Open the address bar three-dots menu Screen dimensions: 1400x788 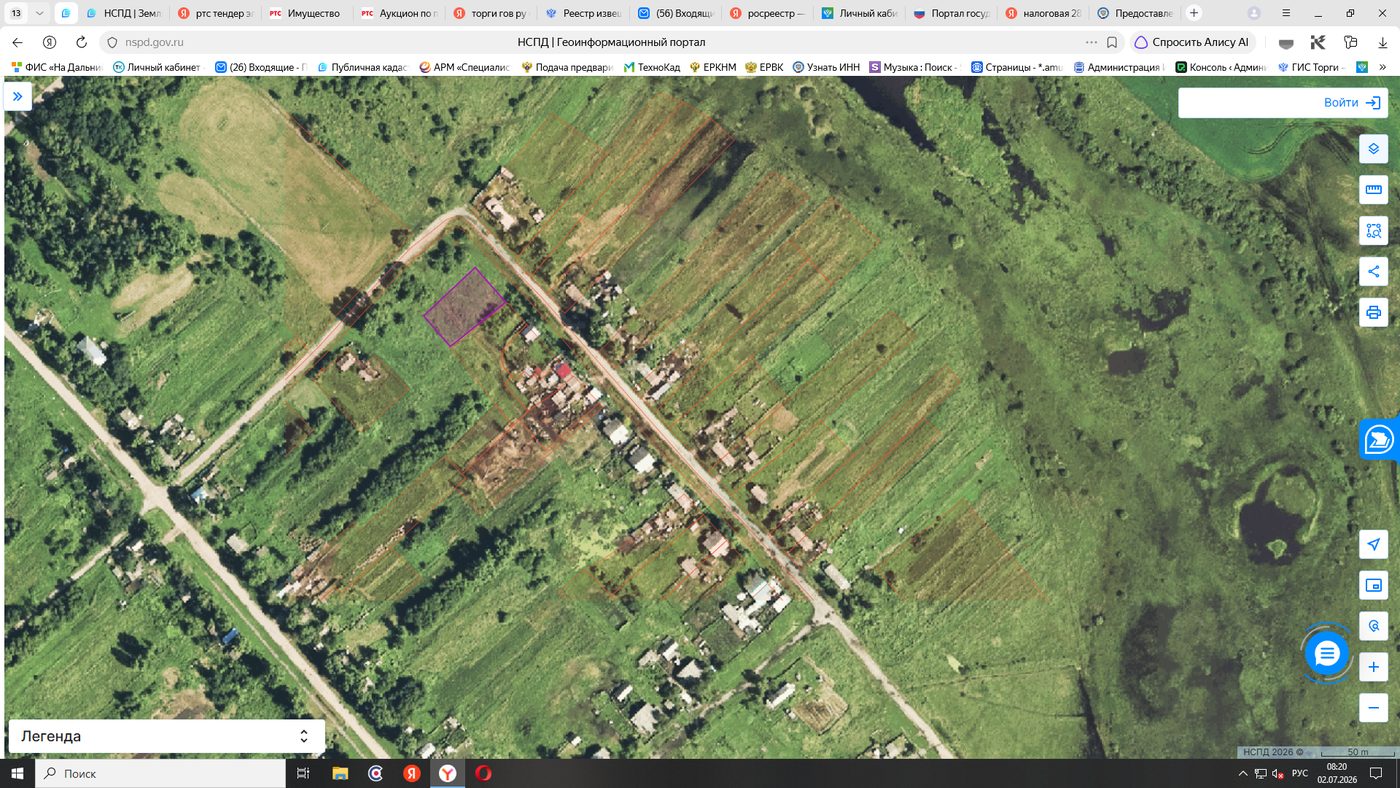(1091, 43)
